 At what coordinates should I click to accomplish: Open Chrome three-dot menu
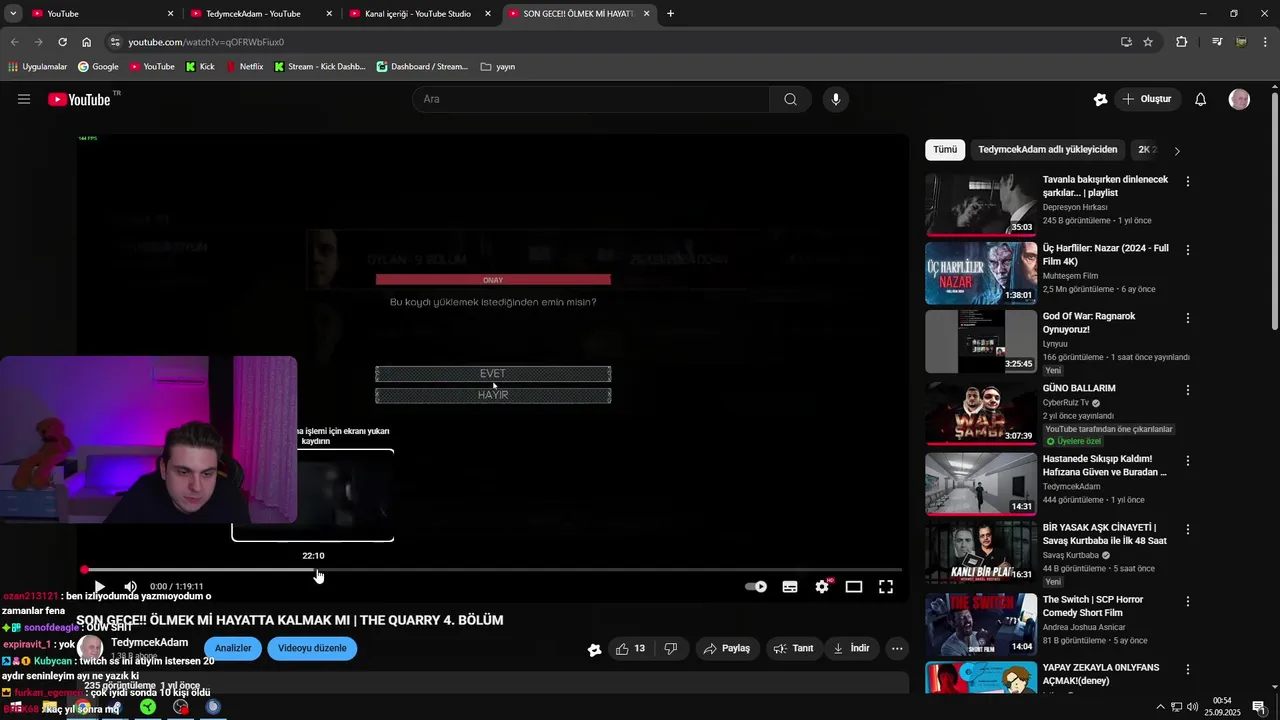(x=1265, y=42)
